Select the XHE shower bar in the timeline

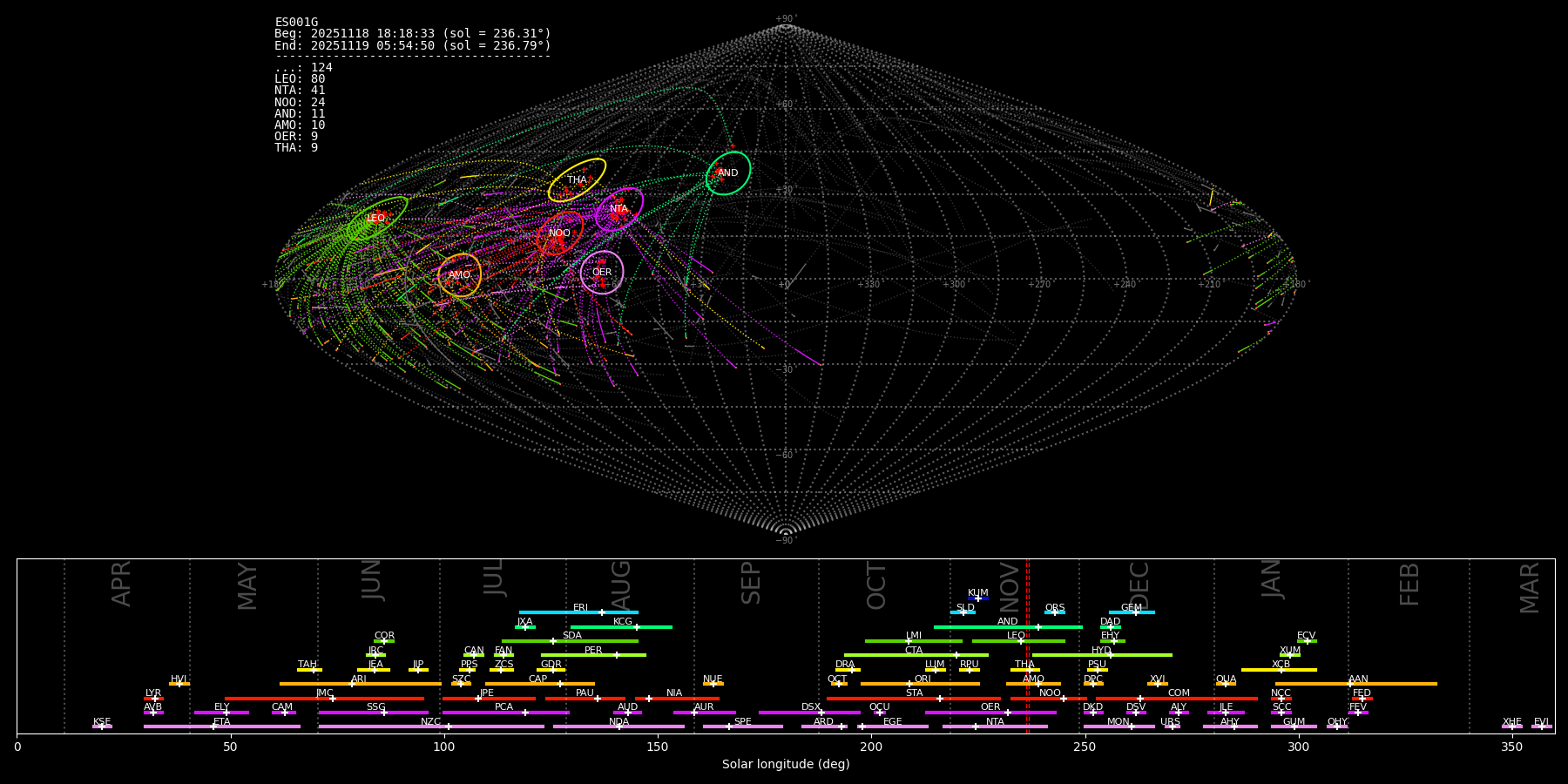[1512, 727]
